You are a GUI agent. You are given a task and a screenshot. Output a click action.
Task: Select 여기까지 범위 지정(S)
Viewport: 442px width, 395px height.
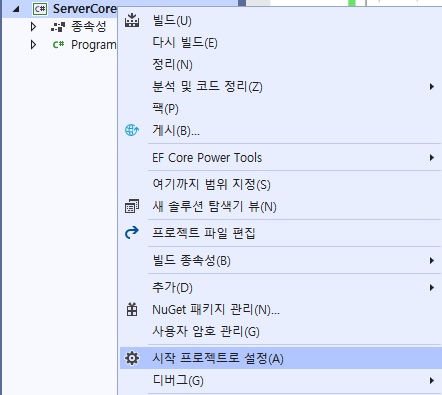coord(280,184)
